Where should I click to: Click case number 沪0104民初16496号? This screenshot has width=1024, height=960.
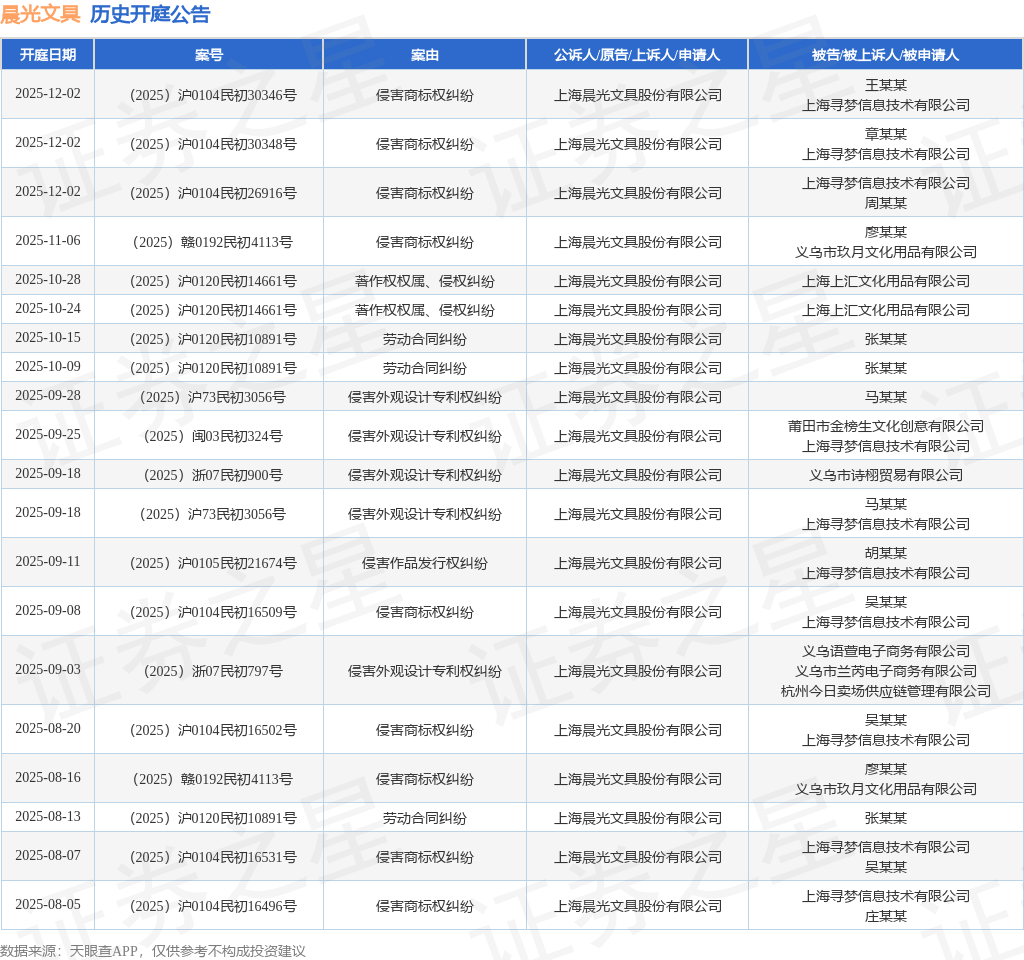(x=214, y=906)
